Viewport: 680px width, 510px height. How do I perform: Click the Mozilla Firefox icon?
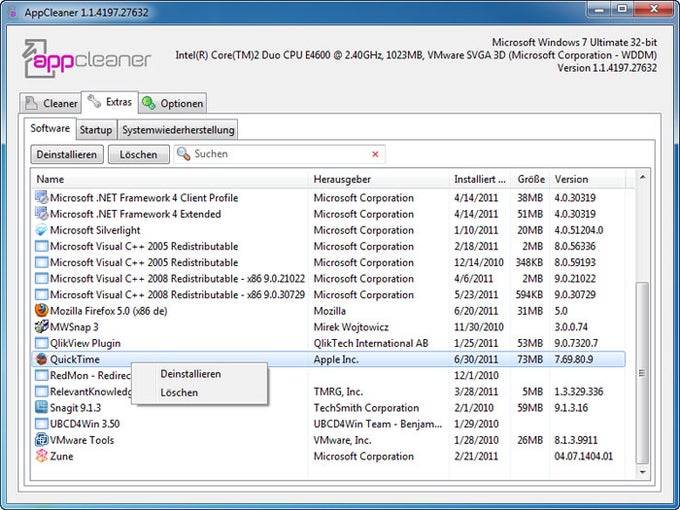coord(41,311)
